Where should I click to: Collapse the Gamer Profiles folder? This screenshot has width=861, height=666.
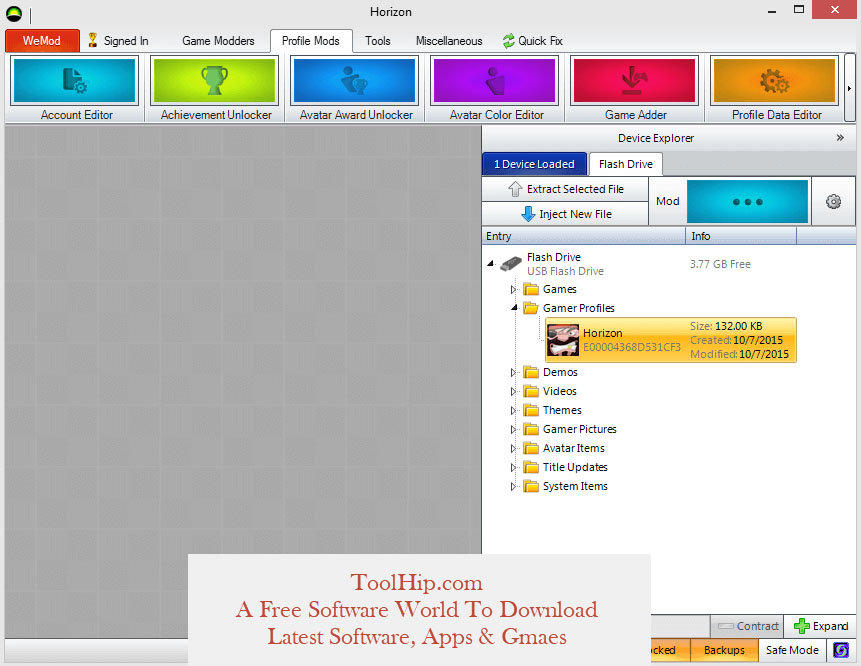pyautogui.click(x=514, y=308)
